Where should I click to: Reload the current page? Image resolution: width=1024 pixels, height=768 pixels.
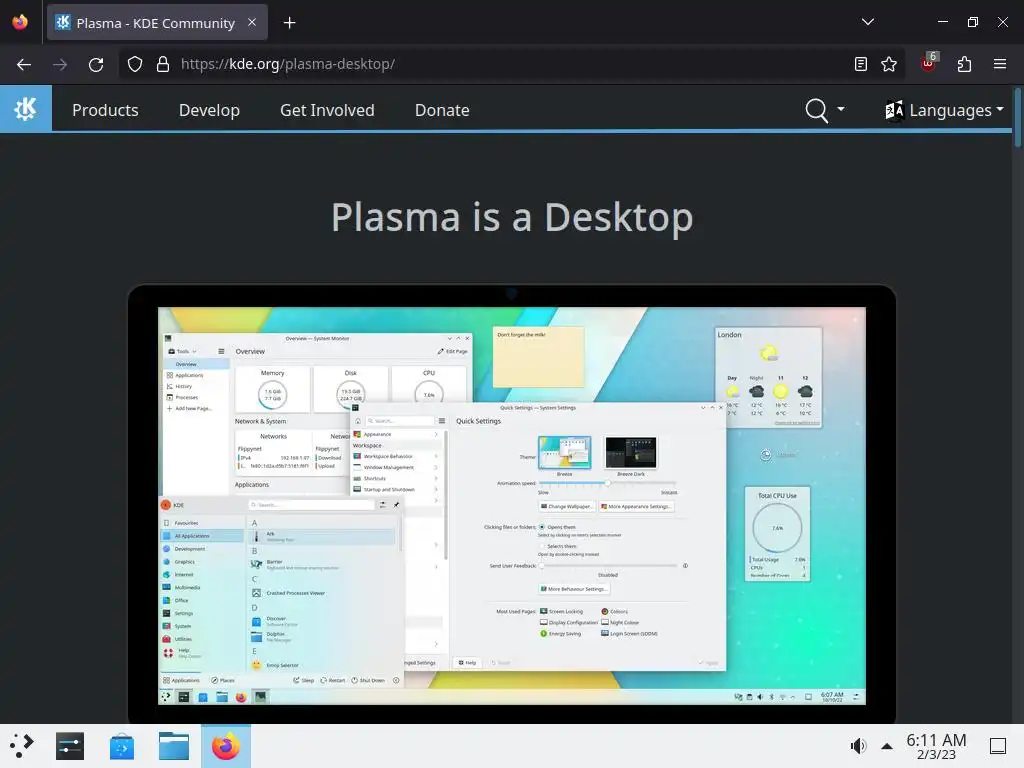pos(96,64)
